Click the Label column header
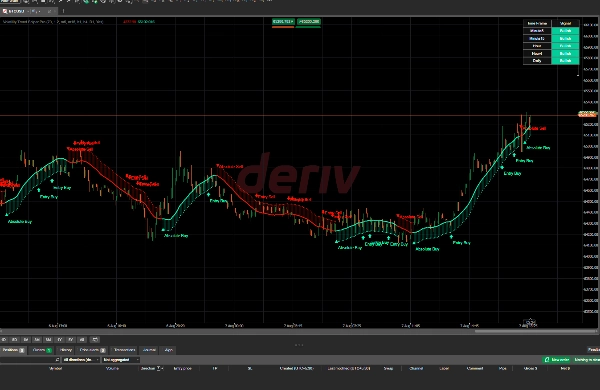 [444, 368]
